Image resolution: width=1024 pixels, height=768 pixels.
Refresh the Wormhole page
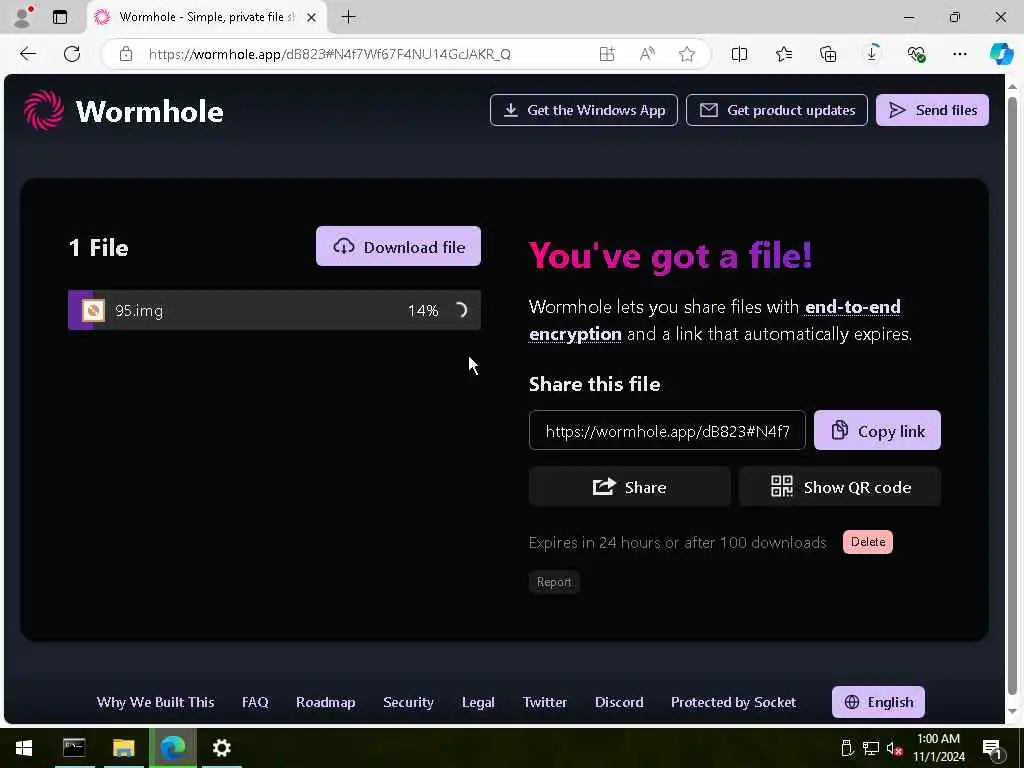click(x=72, y=54)
